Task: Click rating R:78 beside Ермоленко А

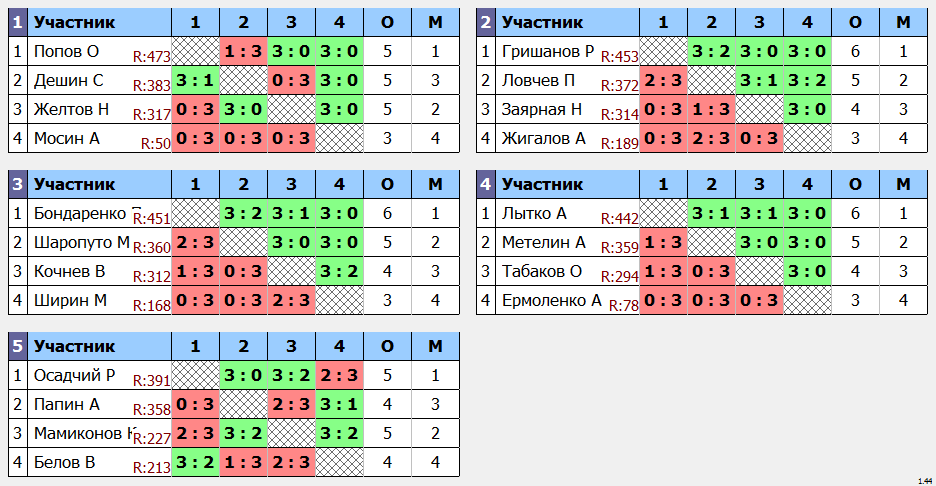Action: coord(624,306)
